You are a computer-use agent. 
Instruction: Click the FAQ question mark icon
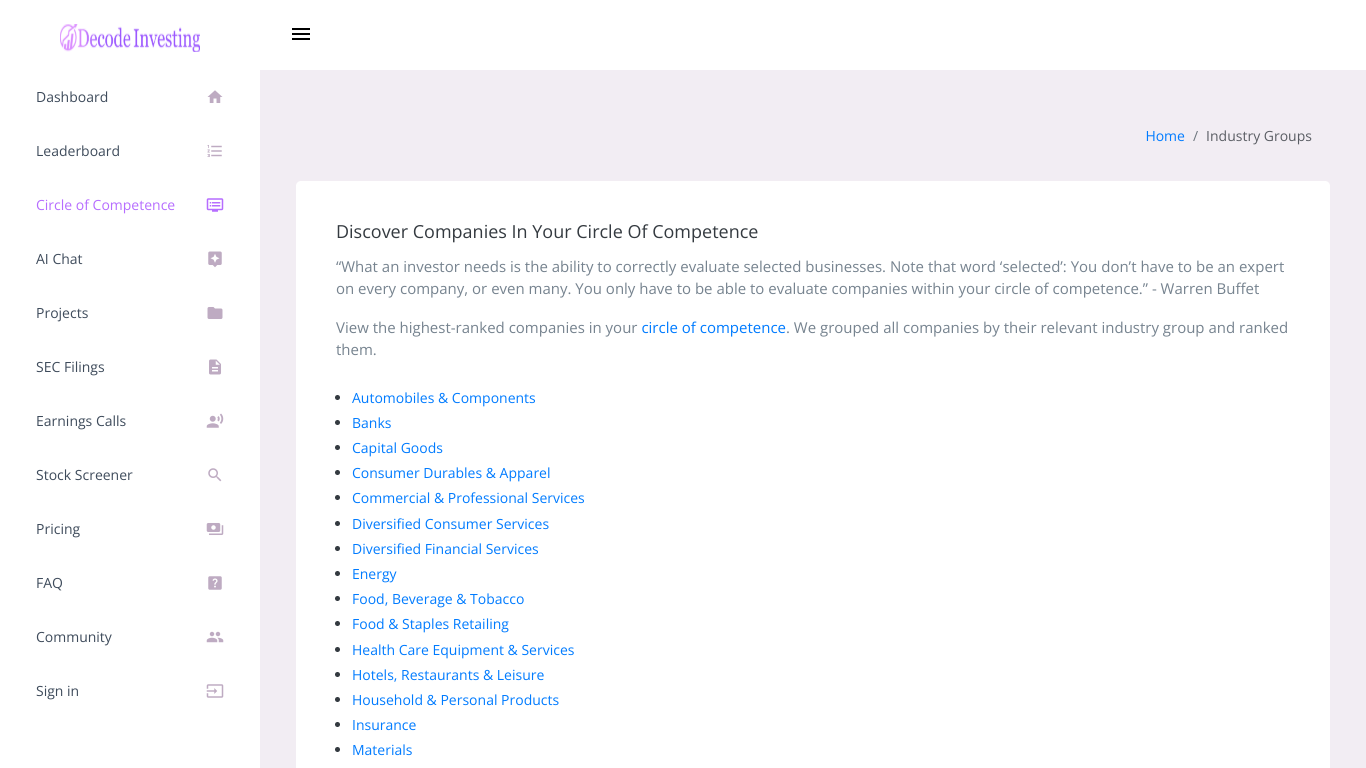pos(215,583)
